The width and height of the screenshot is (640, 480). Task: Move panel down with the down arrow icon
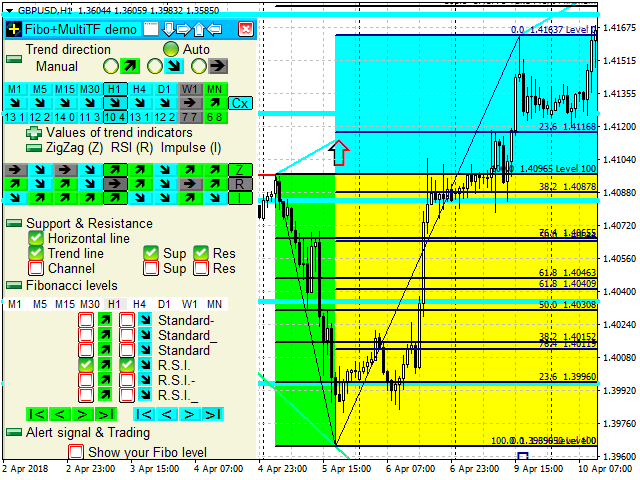169,29
